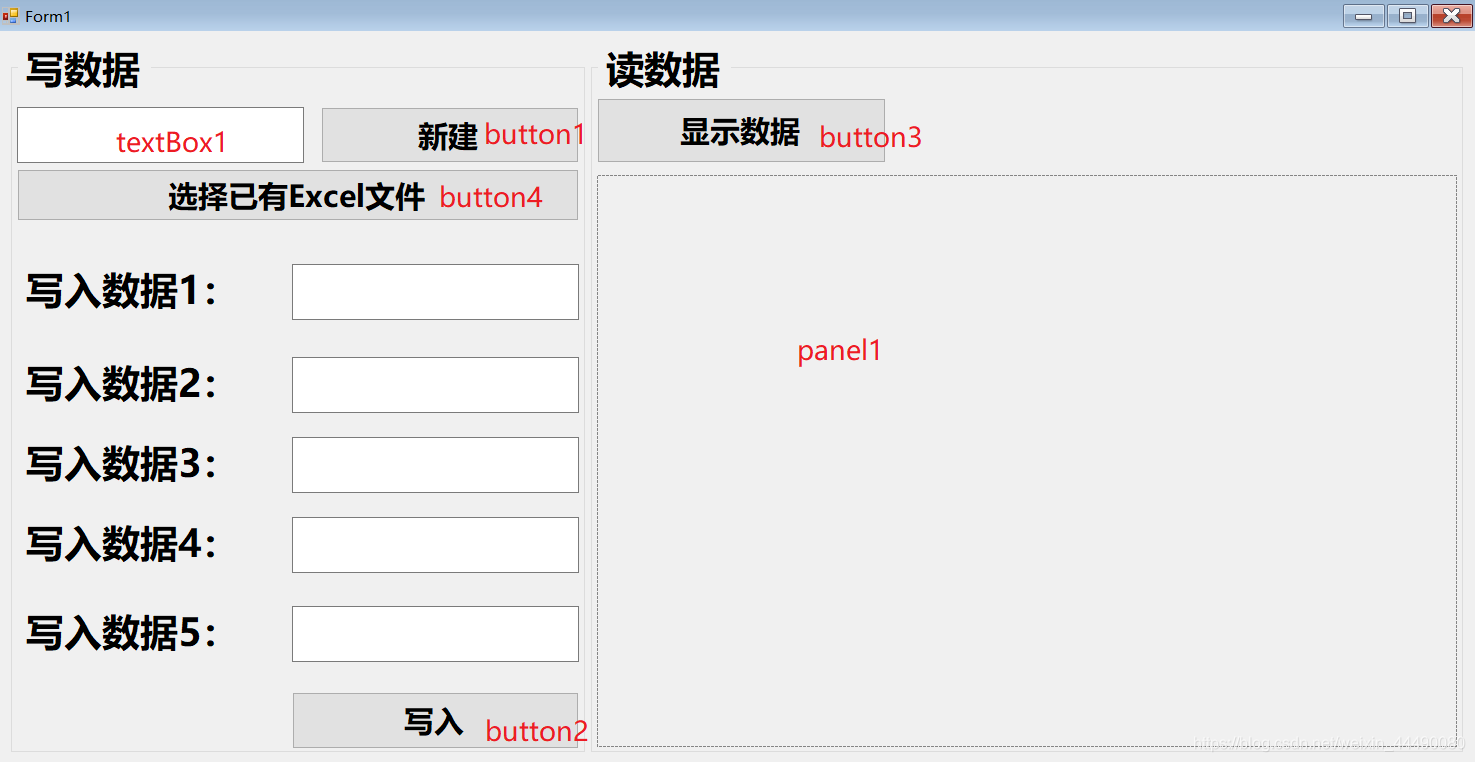Click the 写入数据1 label
The height and width of the screenshot is (762, 1475).
(x=121, y=292)
